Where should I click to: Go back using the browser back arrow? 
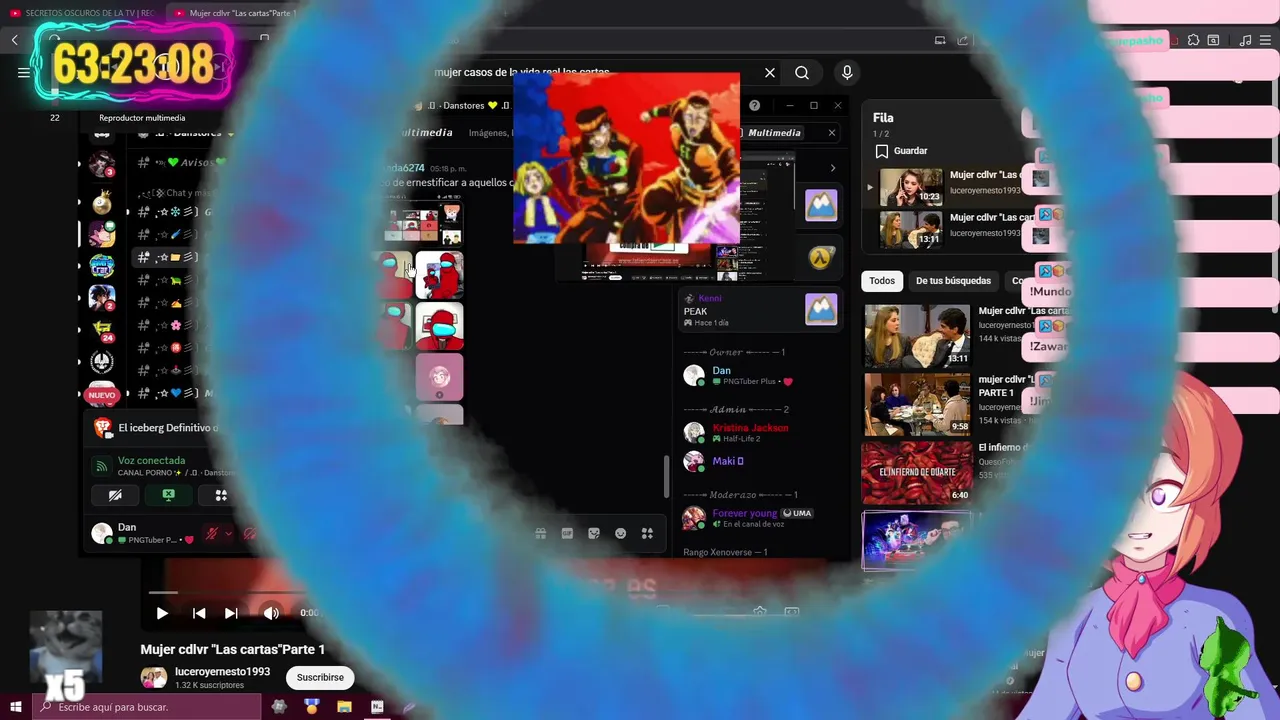15,40
